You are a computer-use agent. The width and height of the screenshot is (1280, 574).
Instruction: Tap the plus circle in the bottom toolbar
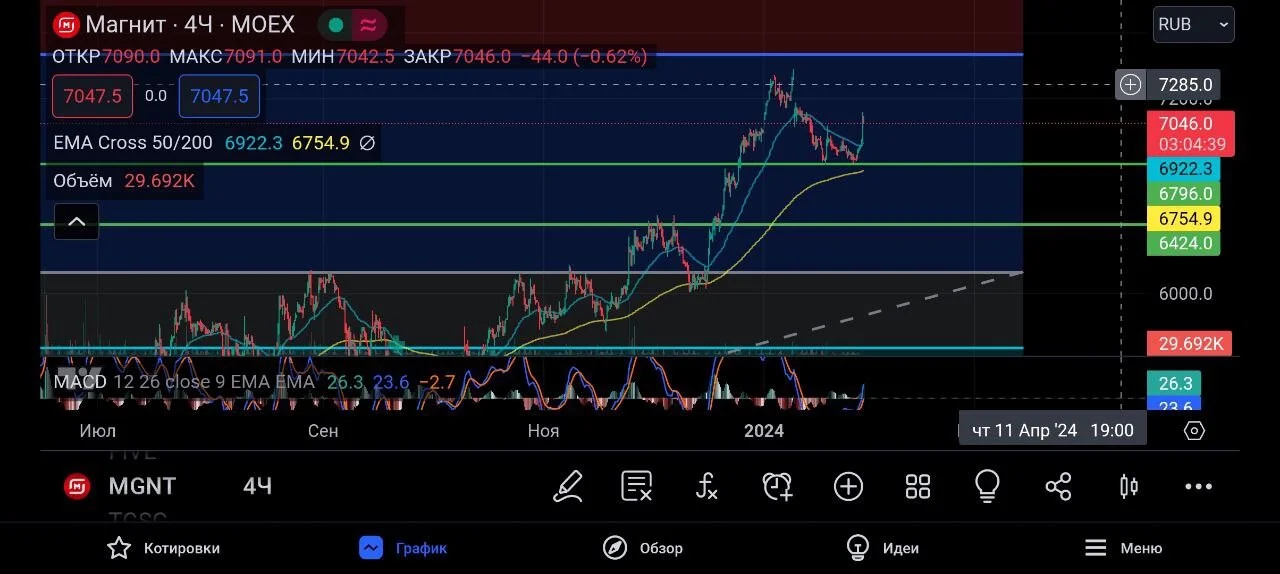tap(848, 486)
